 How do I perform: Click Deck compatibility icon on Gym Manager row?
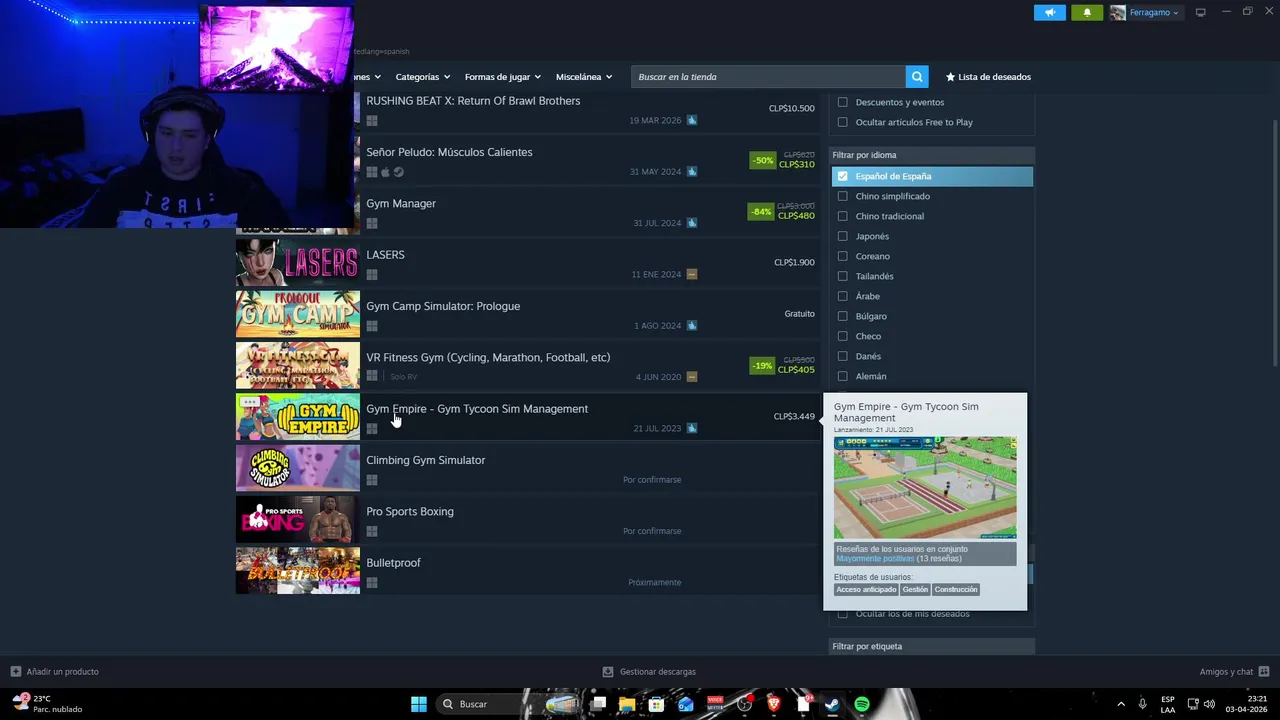click(x=692, y=223)
